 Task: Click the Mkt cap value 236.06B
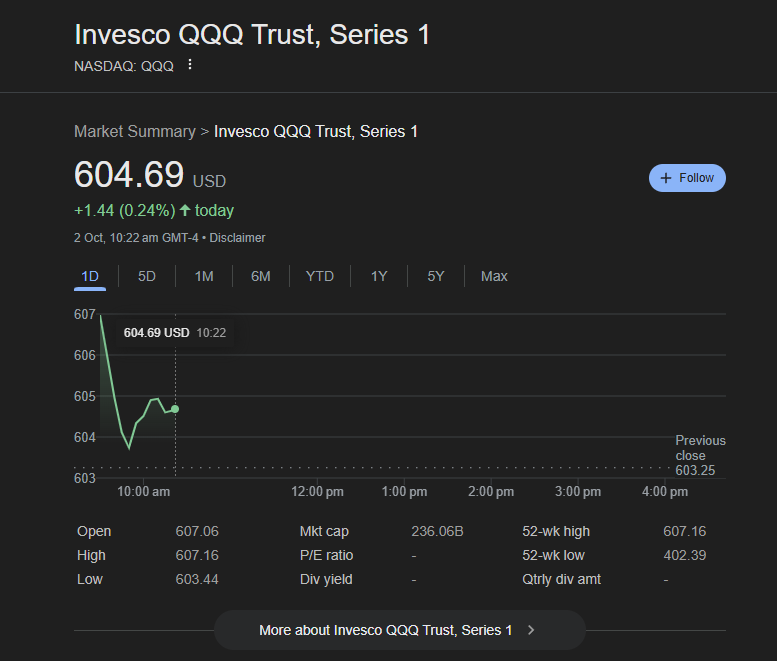click(x=437, y=531)
